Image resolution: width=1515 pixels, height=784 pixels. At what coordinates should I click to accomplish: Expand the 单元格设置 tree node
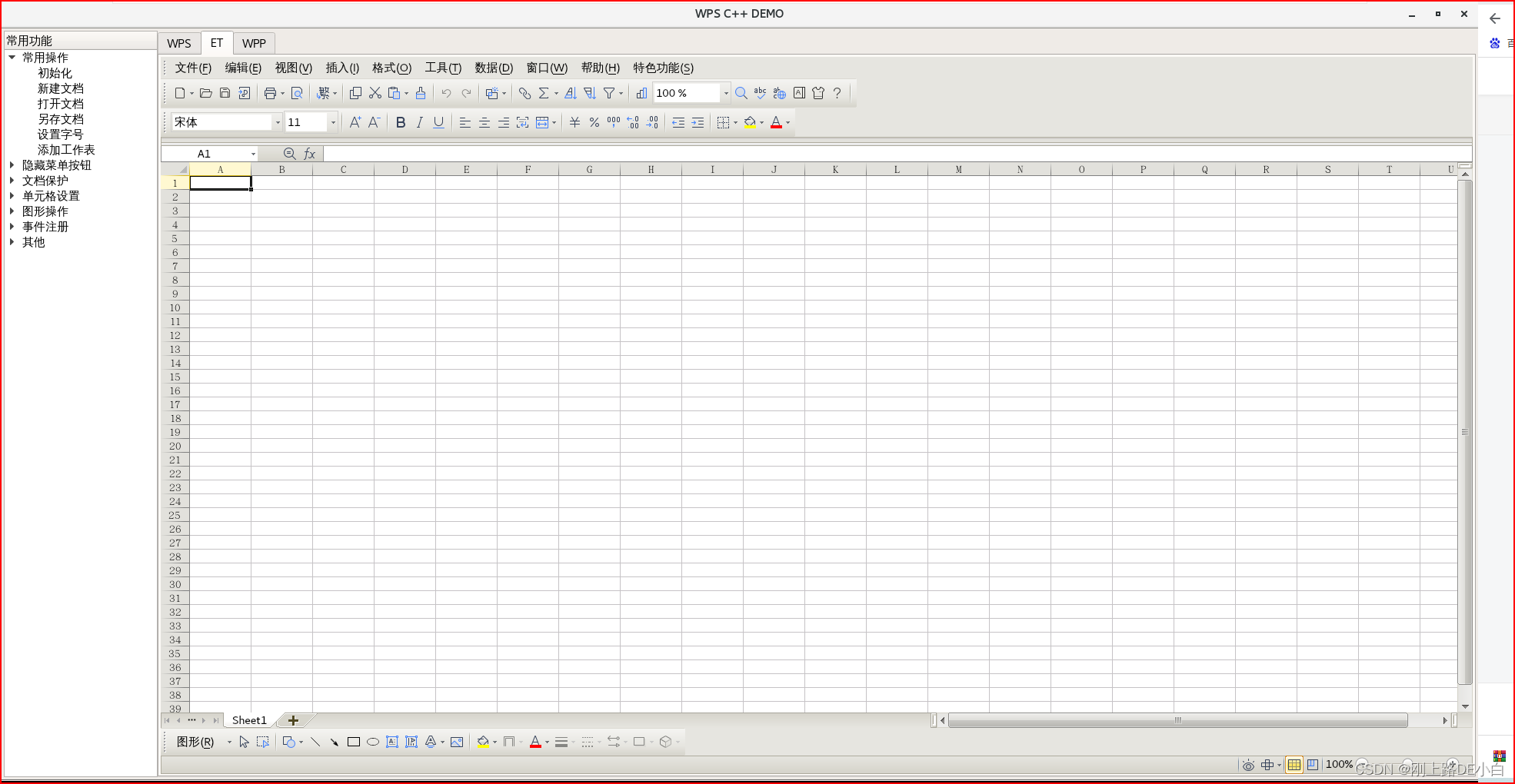tap(12, 196)
